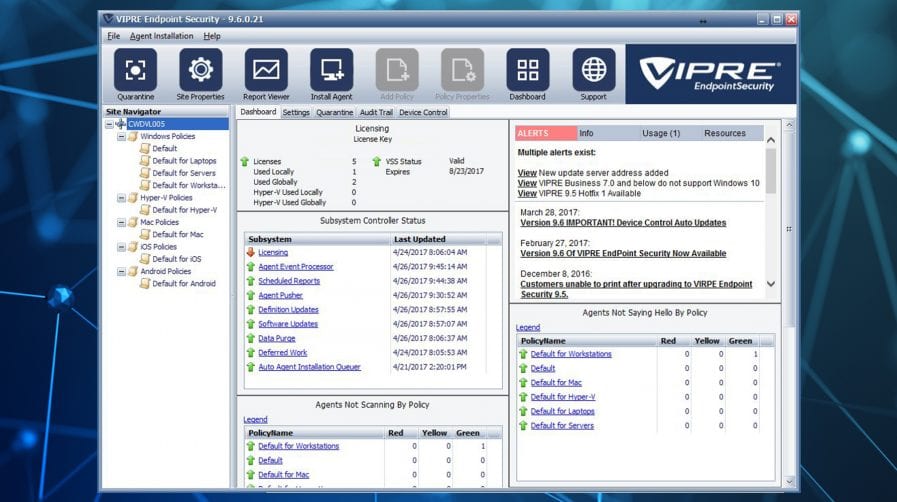This screenshot has height=502, width=897.
Task: Switch to the Audit Trail tab
Action: (x=376, y=113)
